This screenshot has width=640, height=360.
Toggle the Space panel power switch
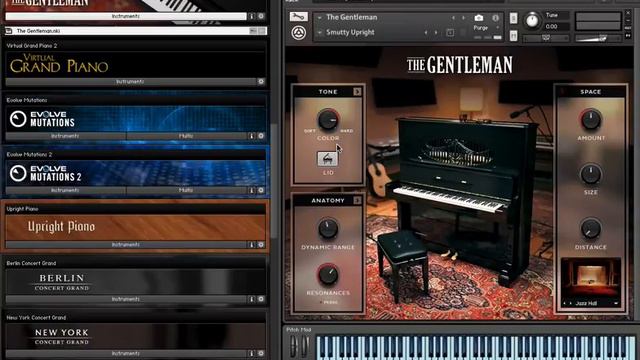click(x=562, y=91)
